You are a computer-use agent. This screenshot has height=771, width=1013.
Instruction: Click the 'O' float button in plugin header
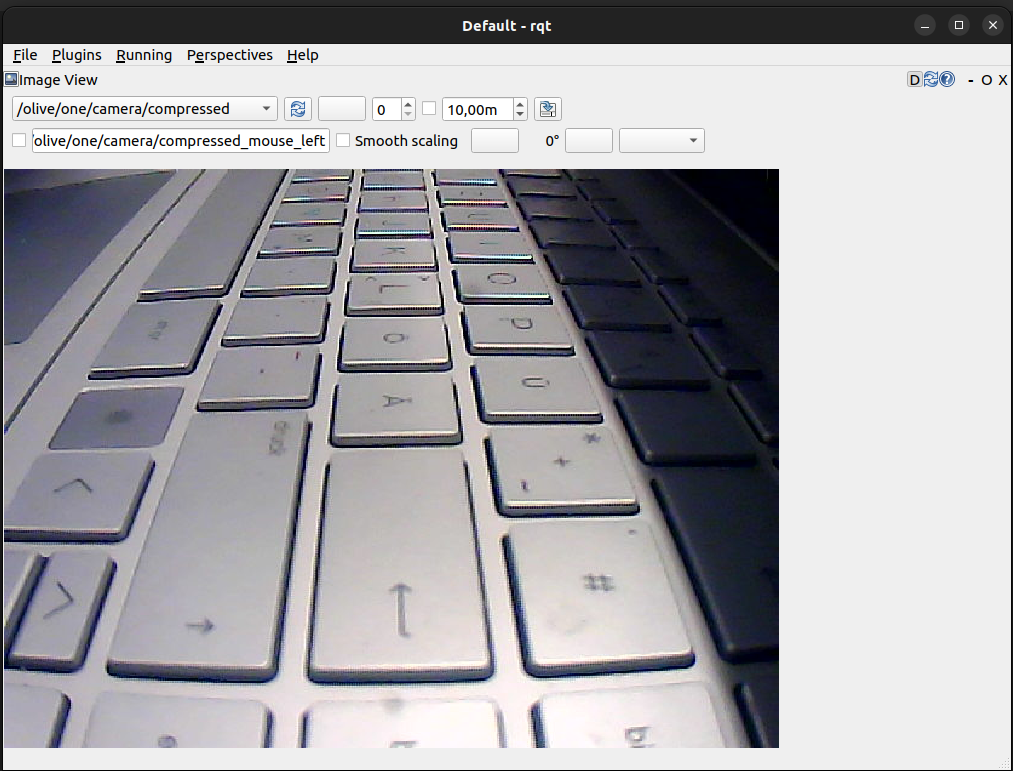(986, 80)
